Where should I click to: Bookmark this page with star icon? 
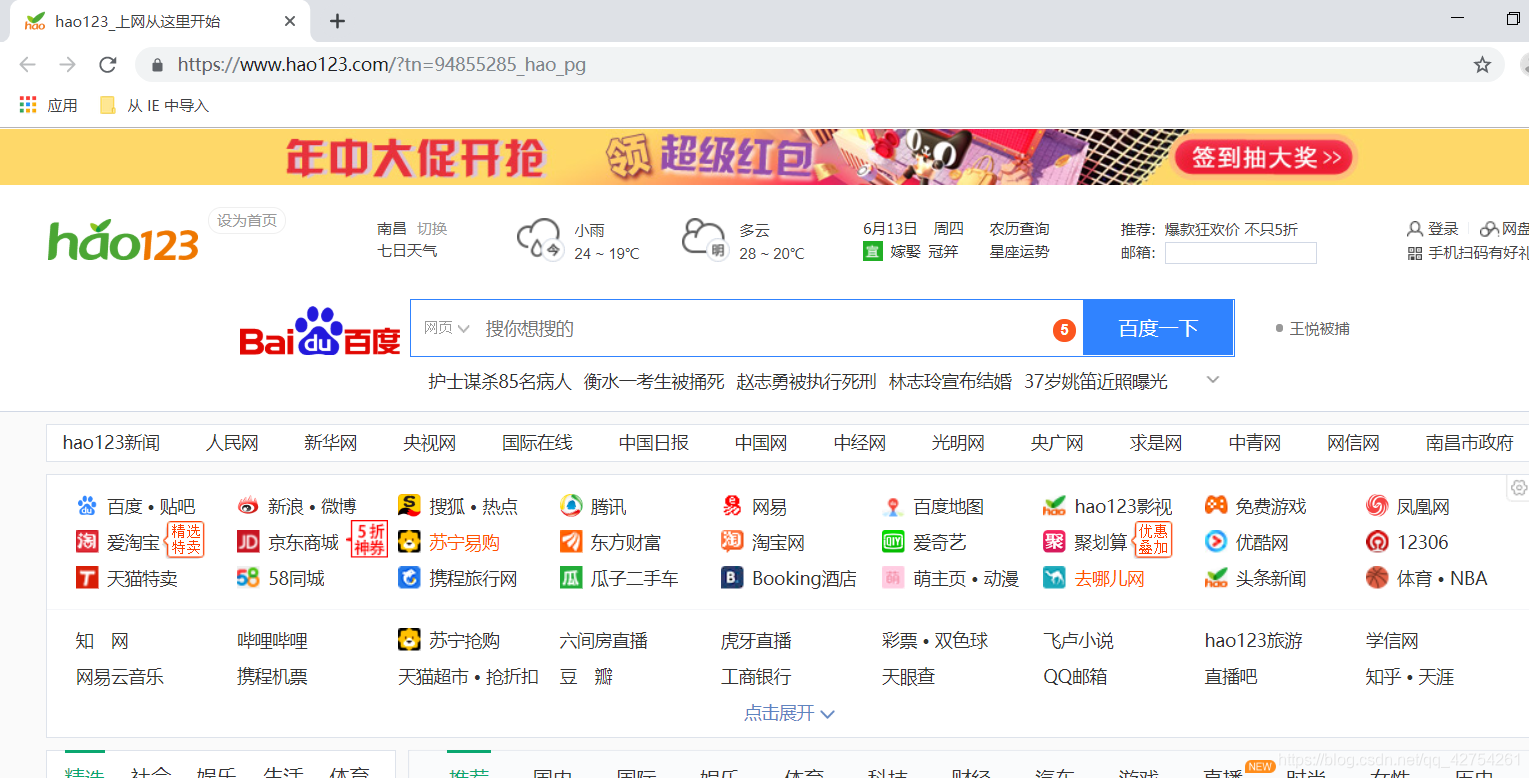point(1482,65)
